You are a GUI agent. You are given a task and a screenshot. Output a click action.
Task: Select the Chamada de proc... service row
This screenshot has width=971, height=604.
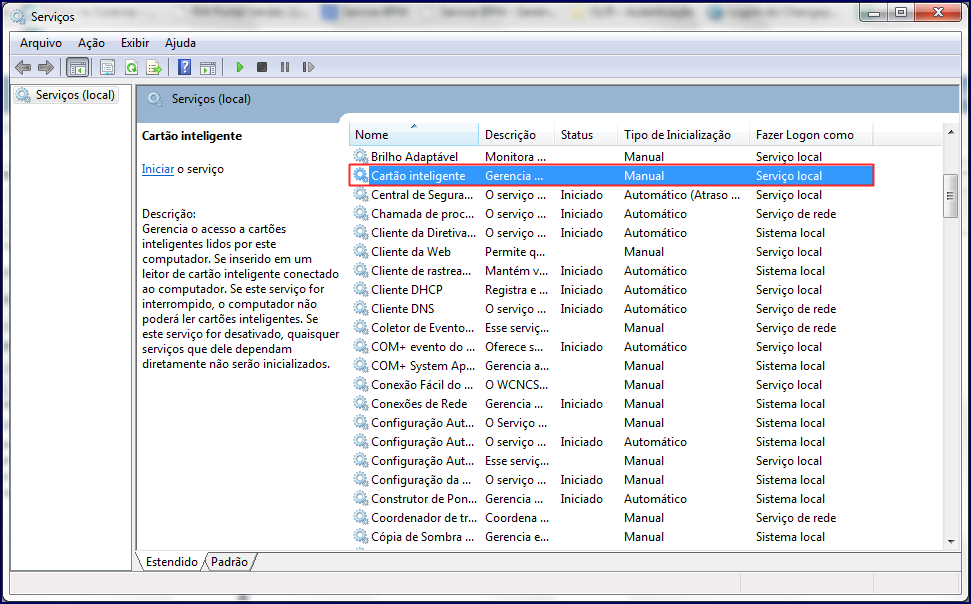[x=612, y=214]
